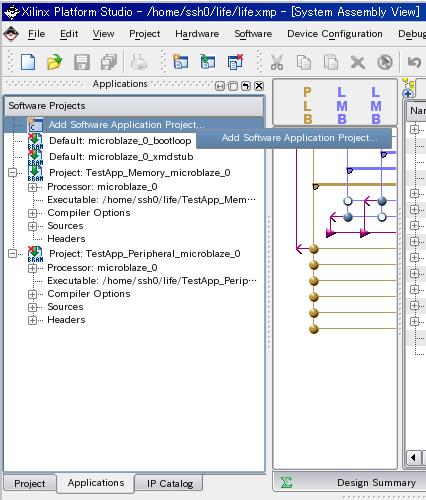Click the BRAM icon beside TestApp_Memory_microblaze_0
Viewport: 426px width, 500px height.
tap(35, 173)
